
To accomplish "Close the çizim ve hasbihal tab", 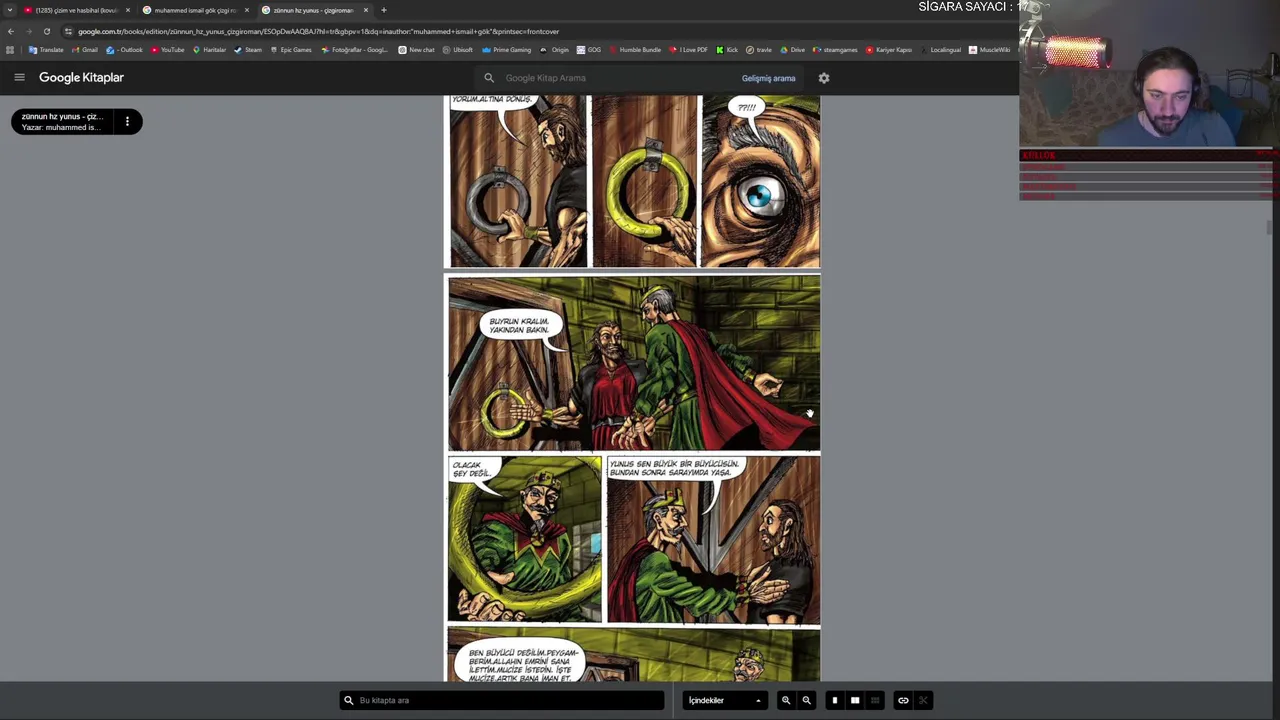I will click(128, 10).
